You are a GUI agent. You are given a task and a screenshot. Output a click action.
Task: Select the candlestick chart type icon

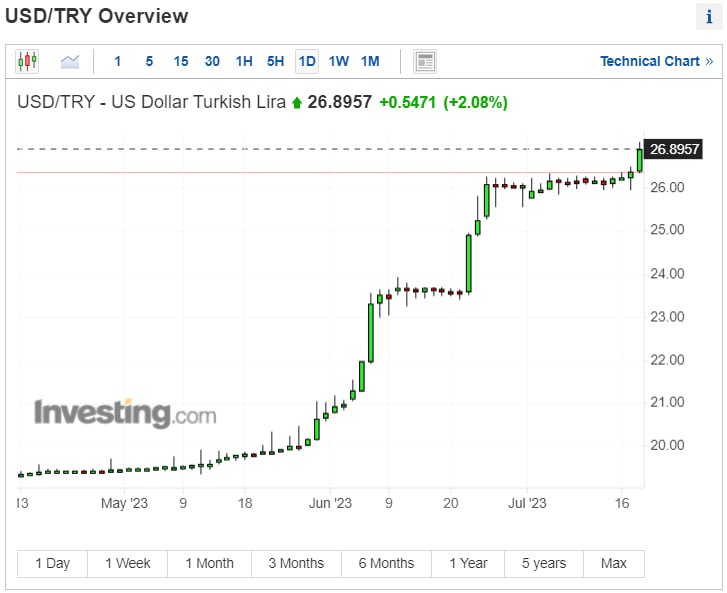[x=27, y=61]
